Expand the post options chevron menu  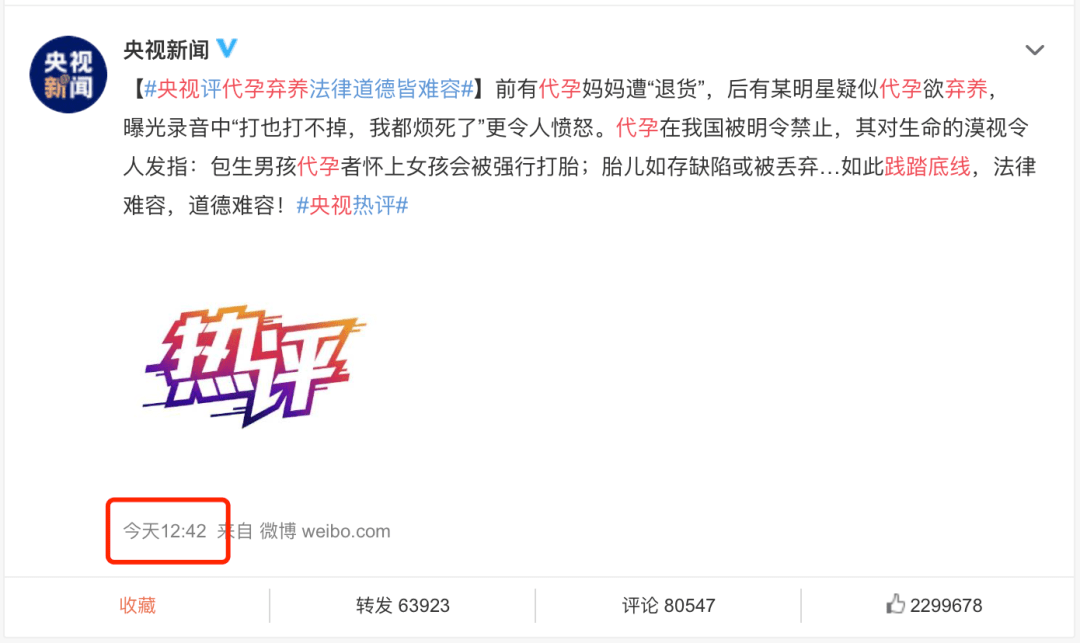pos(1034,50)
